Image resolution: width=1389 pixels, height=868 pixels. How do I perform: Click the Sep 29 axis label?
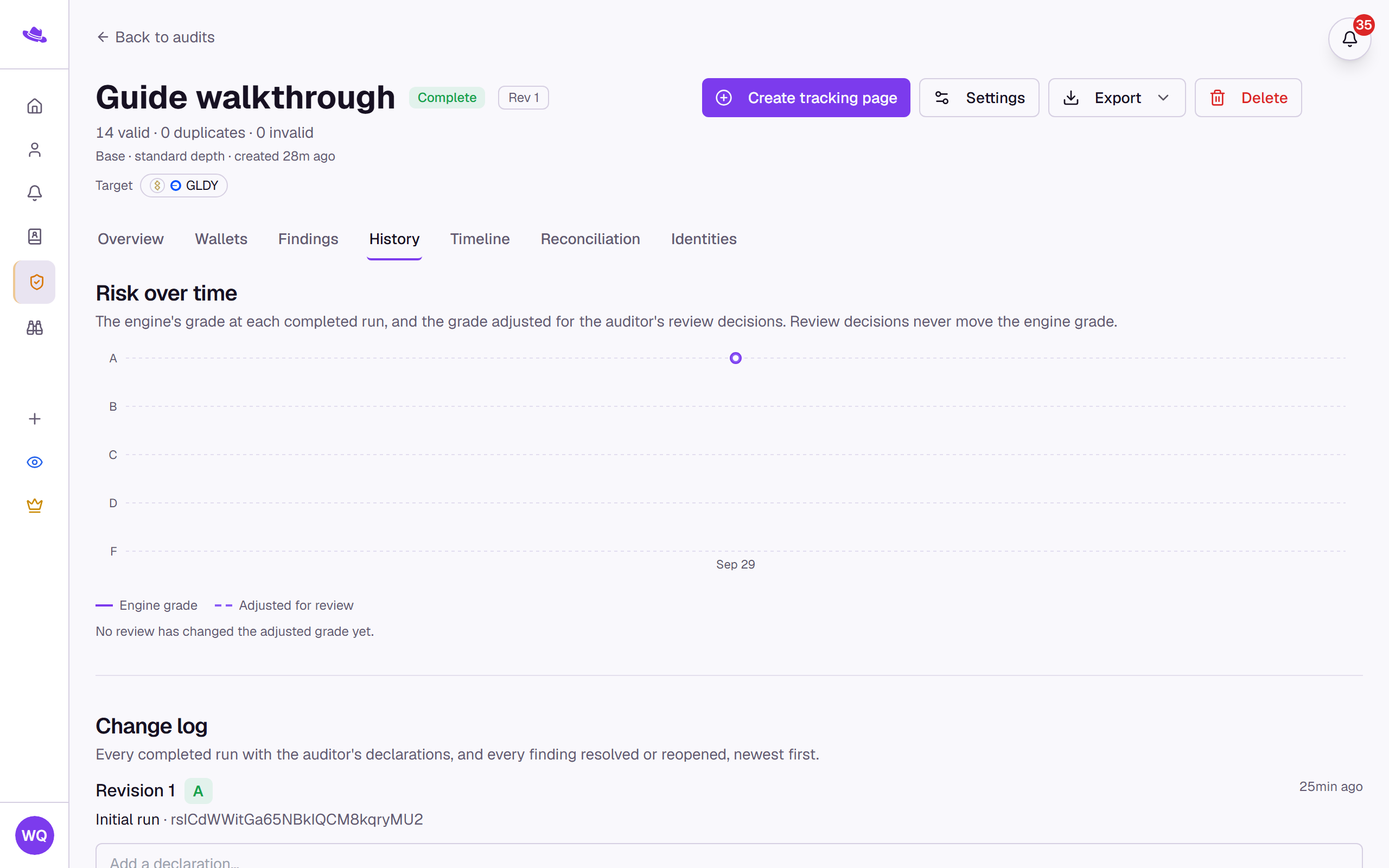(735, 564)
